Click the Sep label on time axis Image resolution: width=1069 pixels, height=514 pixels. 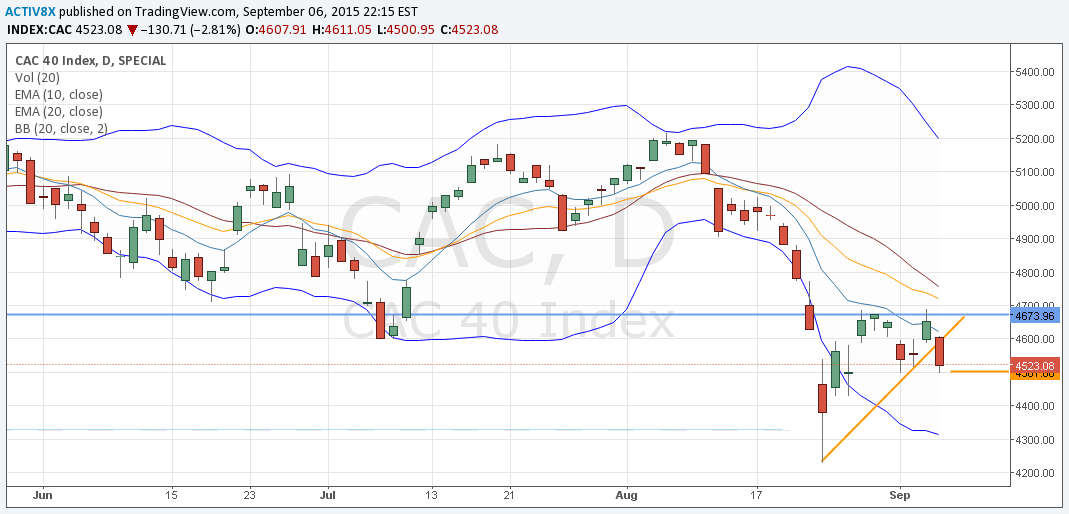(900, 496)
